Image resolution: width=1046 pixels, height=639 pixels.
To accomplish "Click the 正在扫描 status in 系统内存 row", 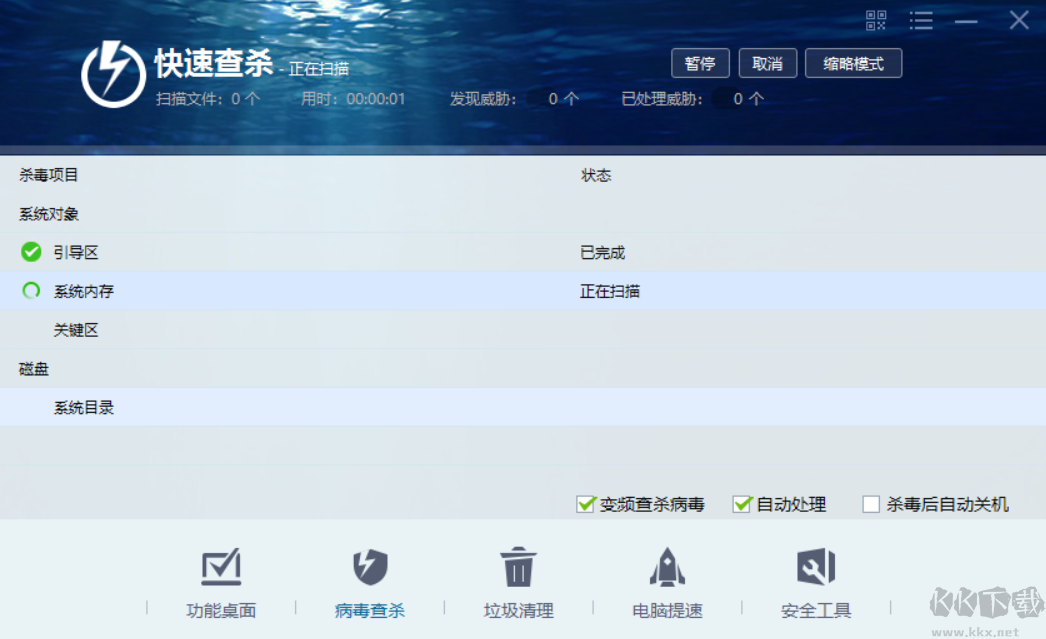I will coord(610,291).
